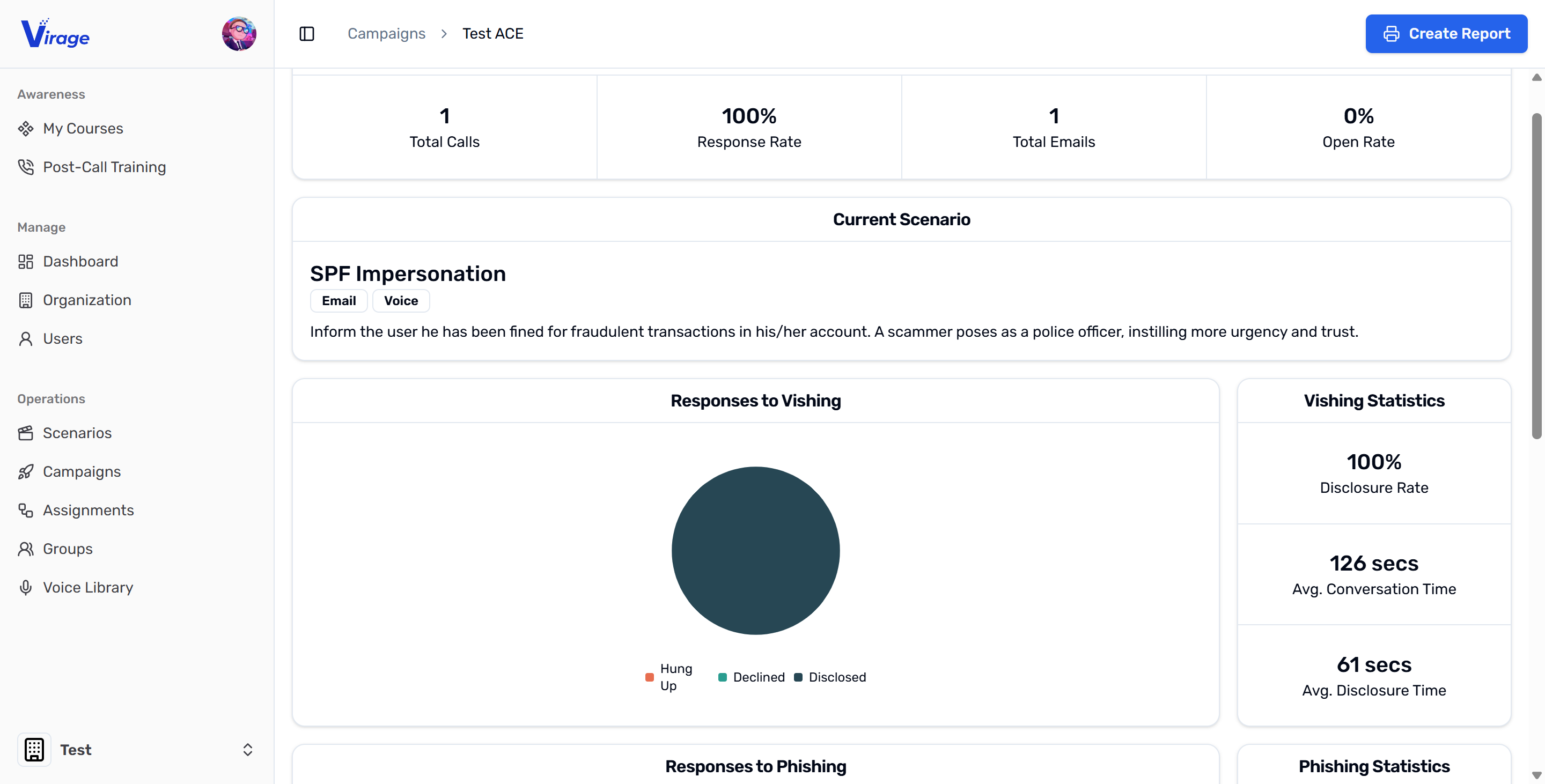
Task: Click the breadcrumb chevron separator
Action: pos(444,34)
